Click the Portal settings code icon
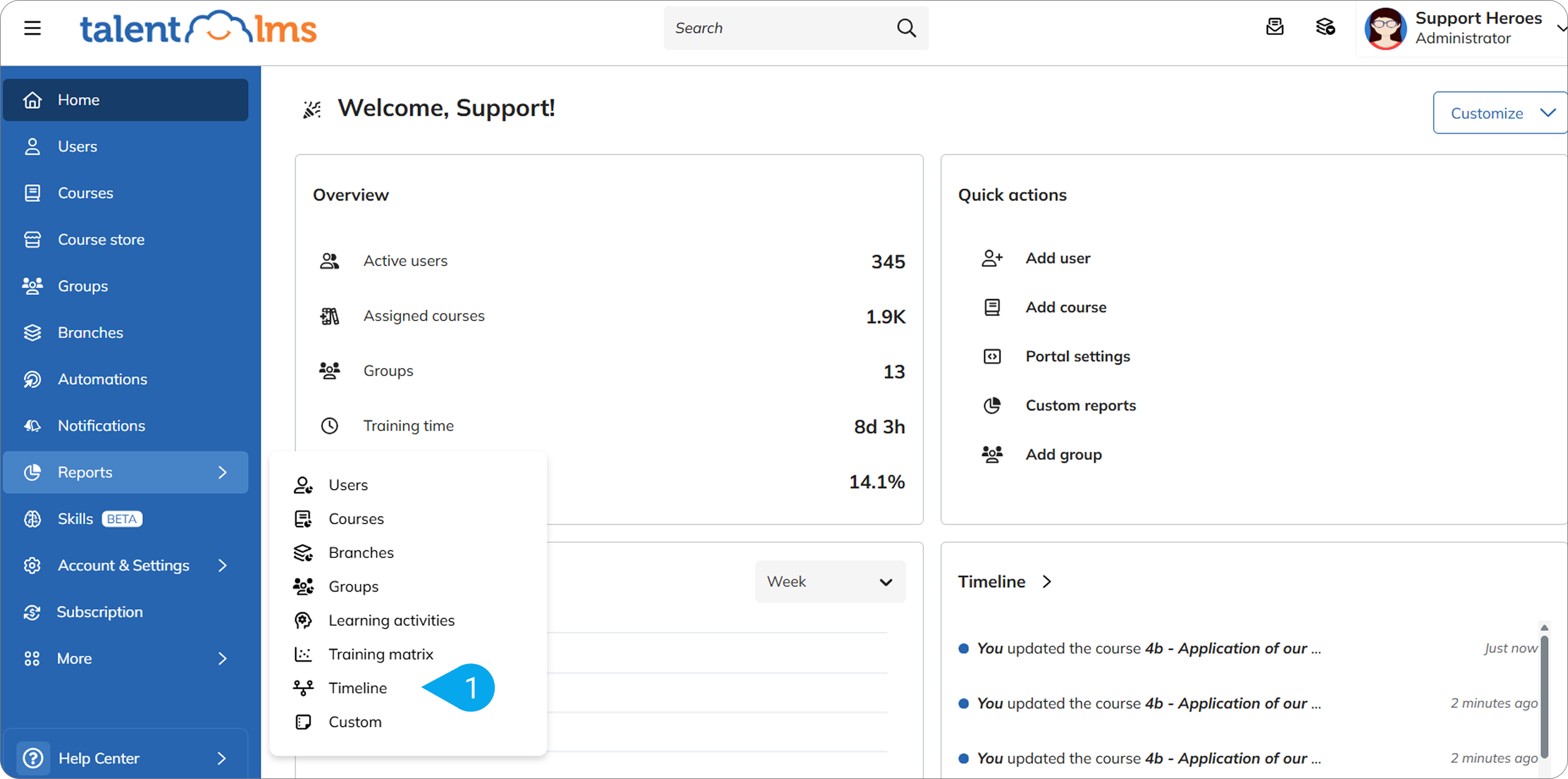This screenshot has width=1568, height=779. pyautogui.click(x=992, y=356)
